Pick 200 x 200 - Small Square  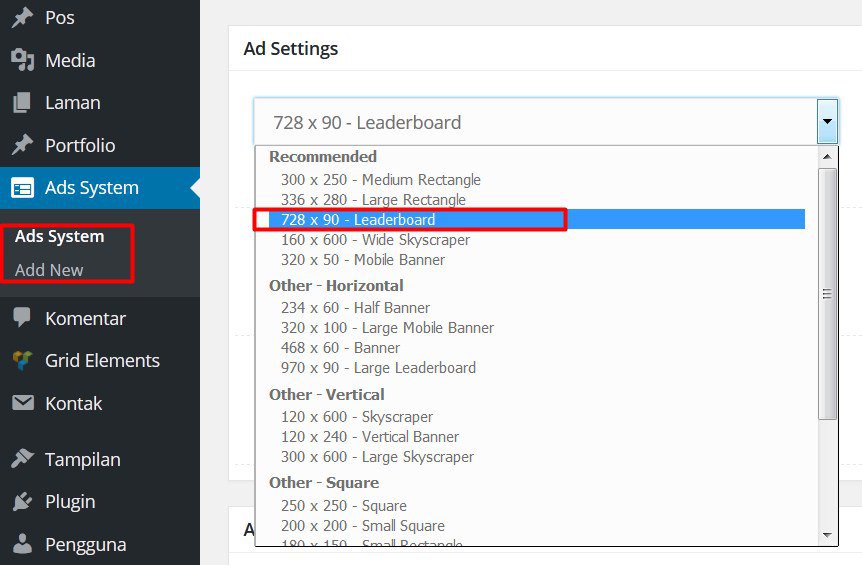pos(362,525)
